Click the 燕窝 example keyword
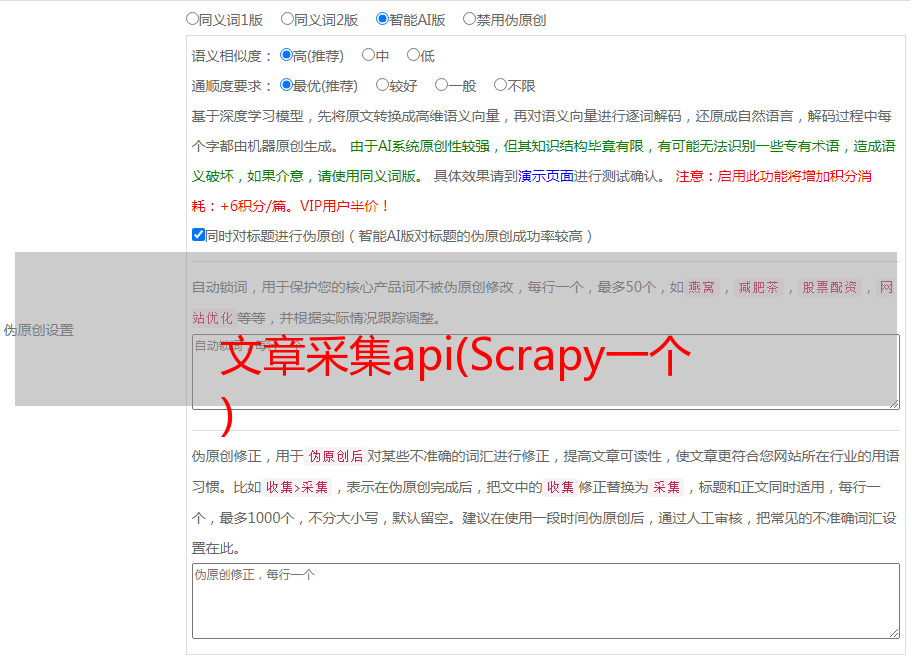Image resolution: width=911 pixels, height=658 pixels. click(x=701, y=287)
